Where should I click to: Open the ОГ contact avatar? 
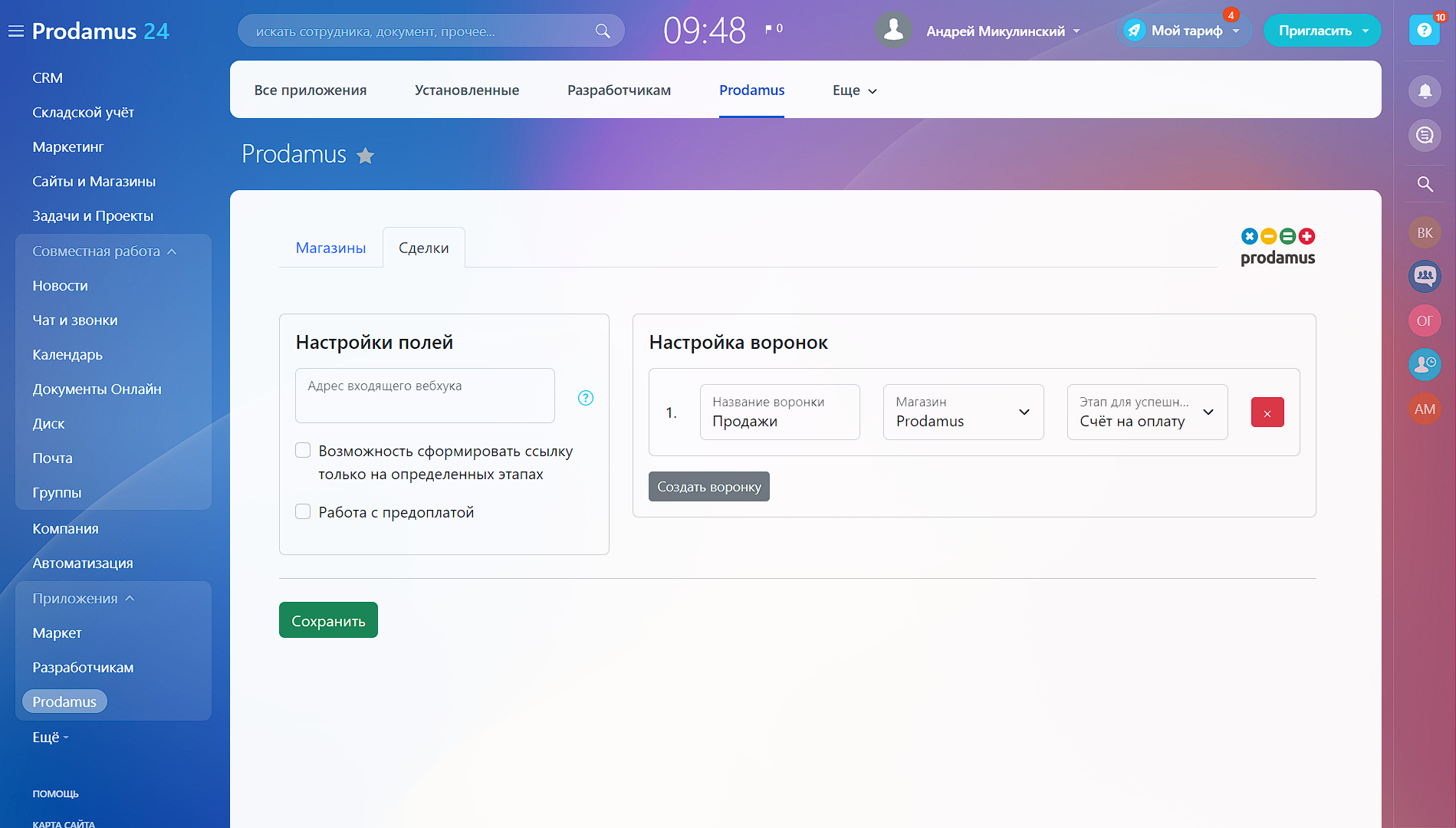1425,320
